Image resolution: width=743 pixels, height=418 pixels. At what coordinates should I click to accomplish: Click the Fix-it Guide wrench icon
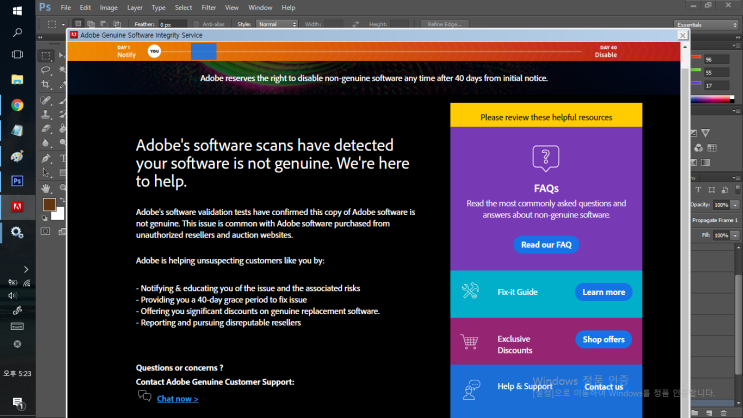pyautogui.click(x=470, y=291)
